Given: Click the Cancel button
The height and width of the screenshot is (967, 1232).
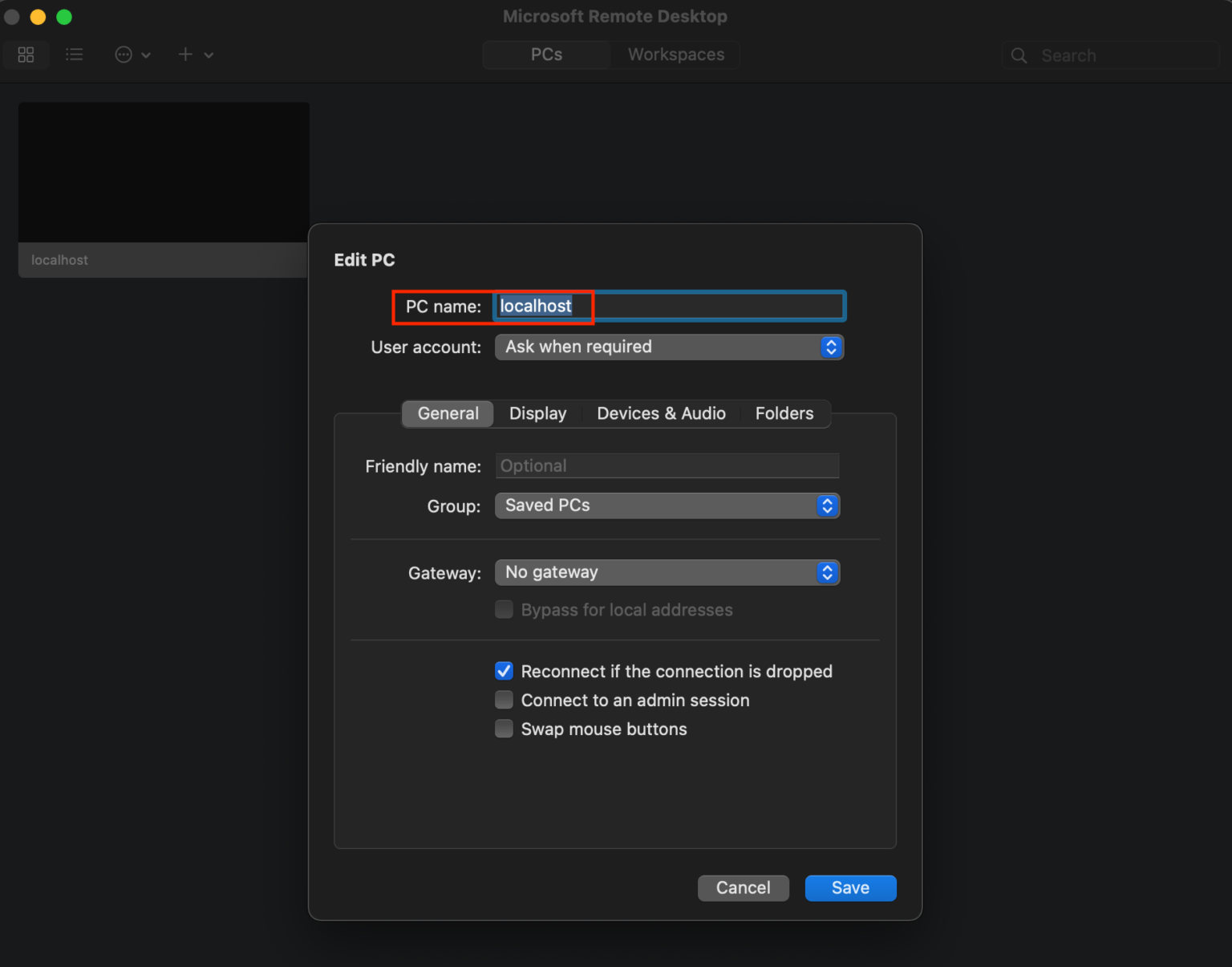Looking at the screenshot, I should click(x=743, y=888).
